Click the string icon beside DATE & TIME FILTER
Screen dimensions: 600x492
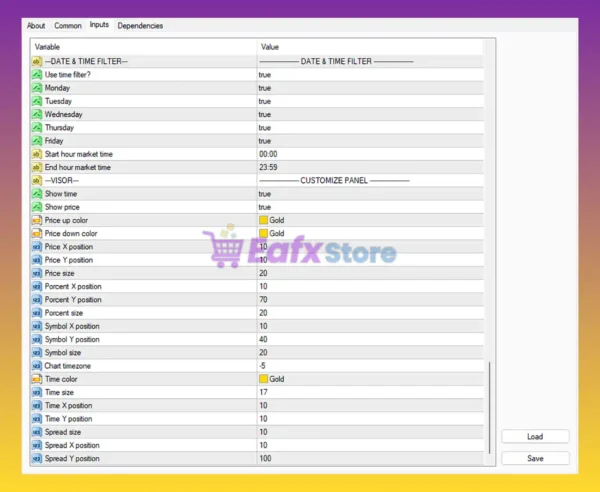(x=37, y=61)
